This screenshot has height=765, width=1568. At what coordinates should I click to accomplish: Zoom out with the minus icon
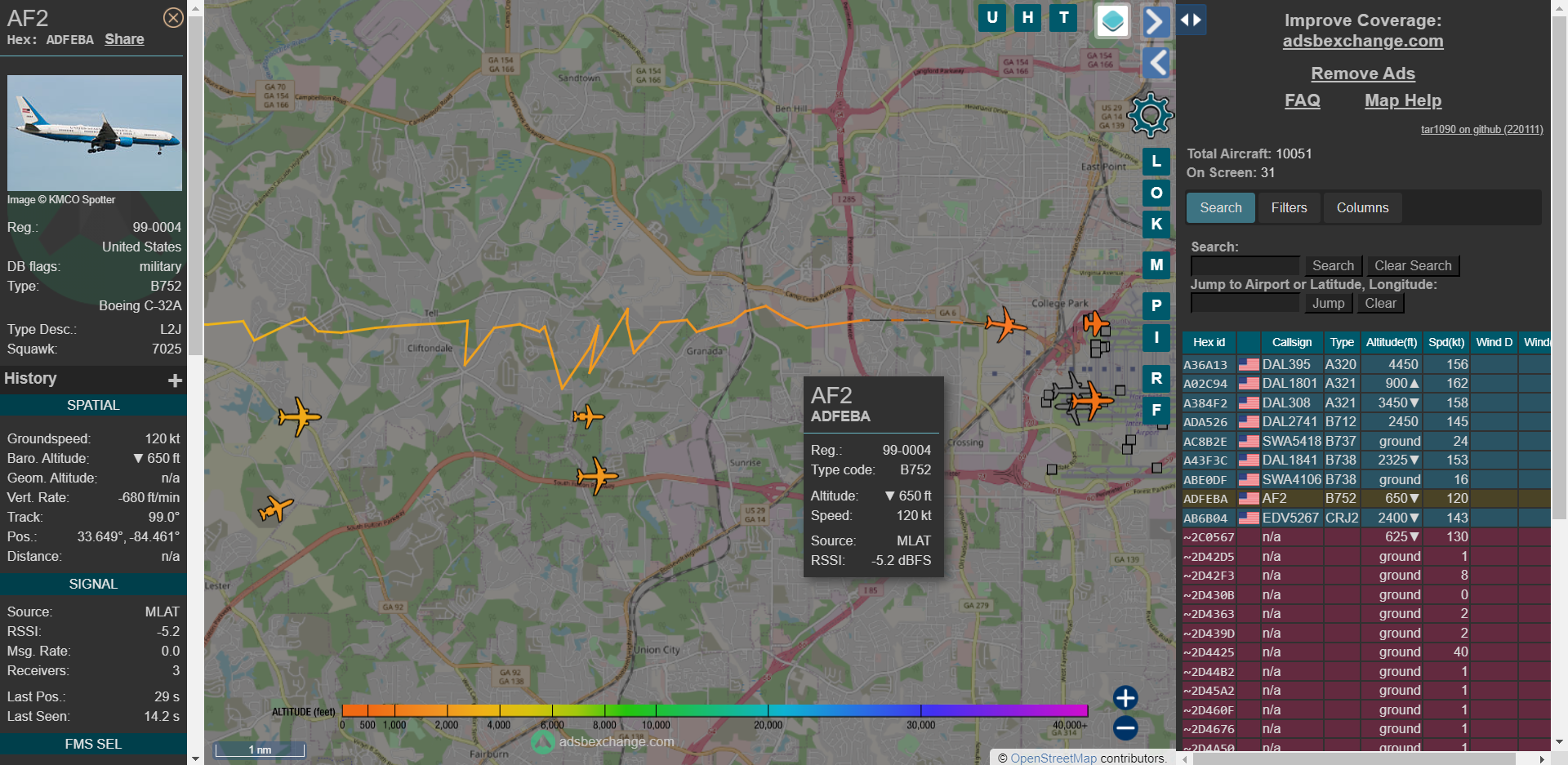(1125, 727)
